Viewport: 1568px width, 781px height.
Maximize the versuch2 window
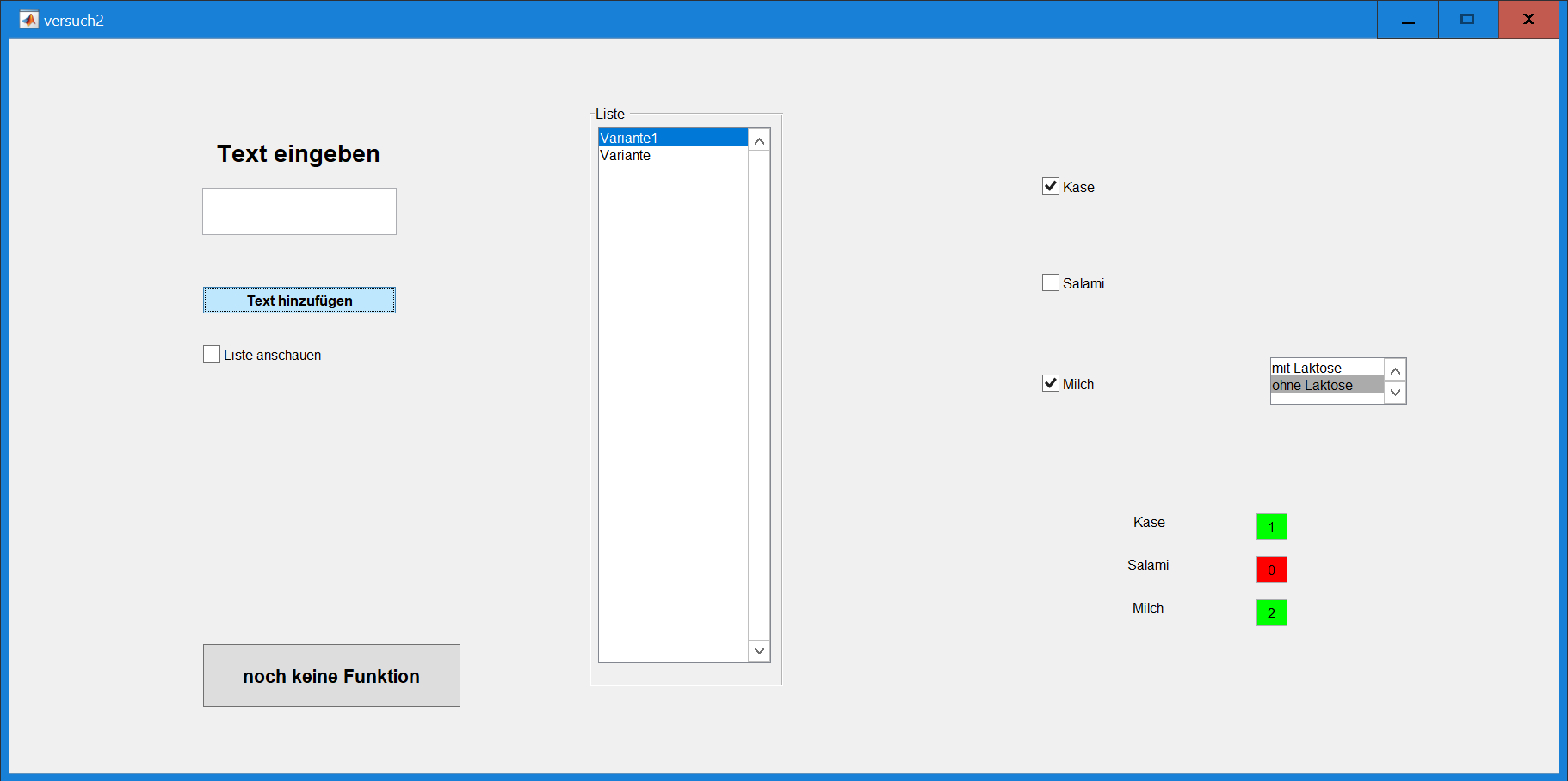(1468, 20)
